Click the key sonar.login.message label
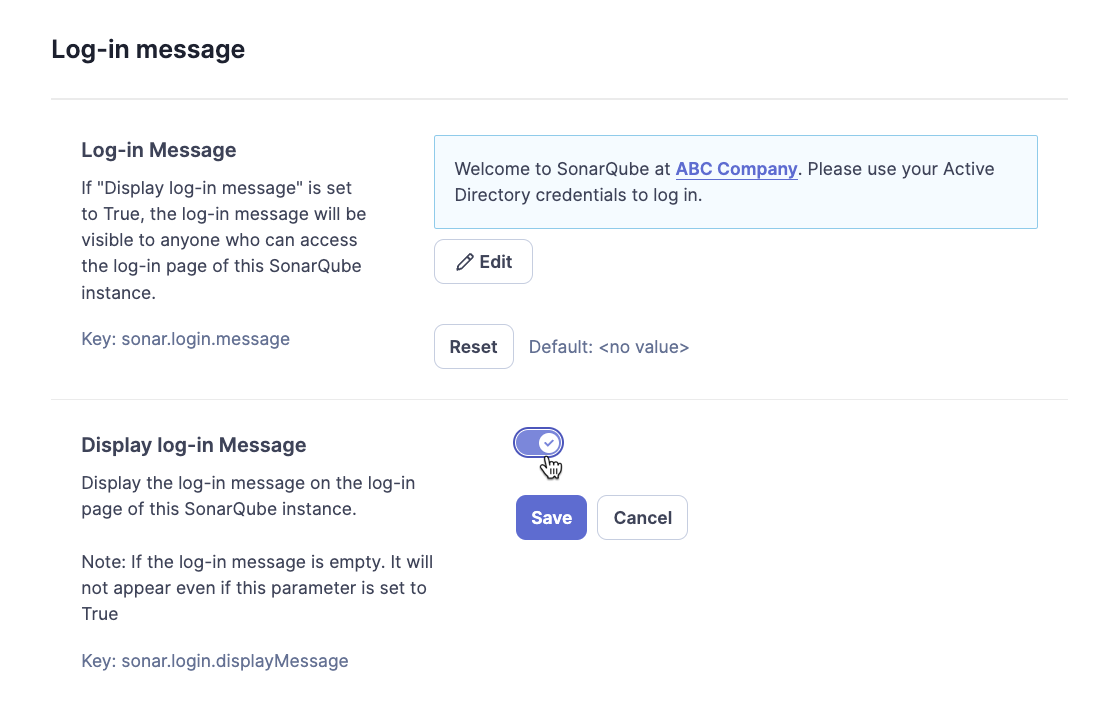Viewport: 1103px width, 706px height. pos(185,338)
